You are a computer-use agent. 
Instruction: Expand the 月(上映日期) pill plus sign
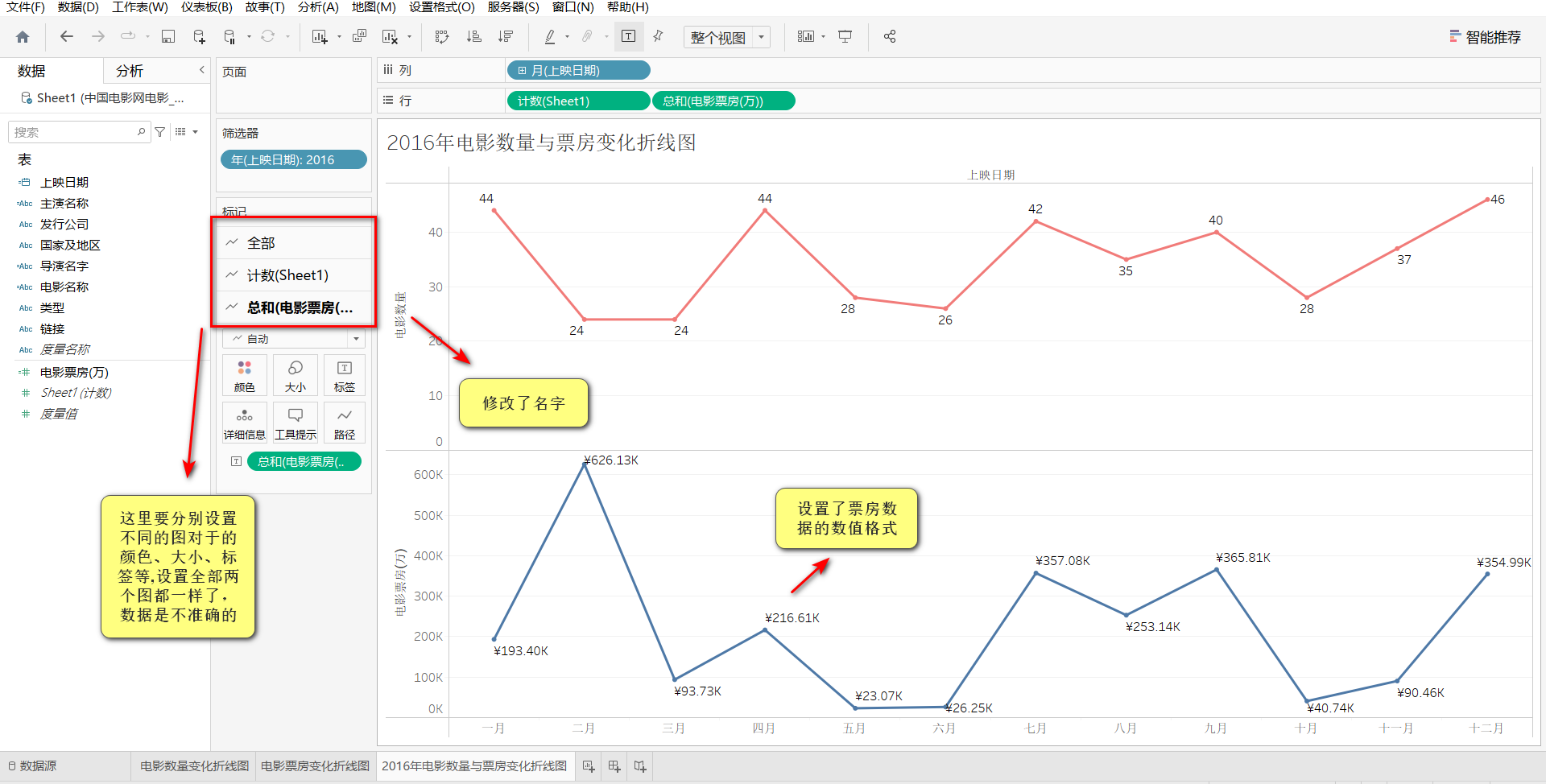pos(522,71)
